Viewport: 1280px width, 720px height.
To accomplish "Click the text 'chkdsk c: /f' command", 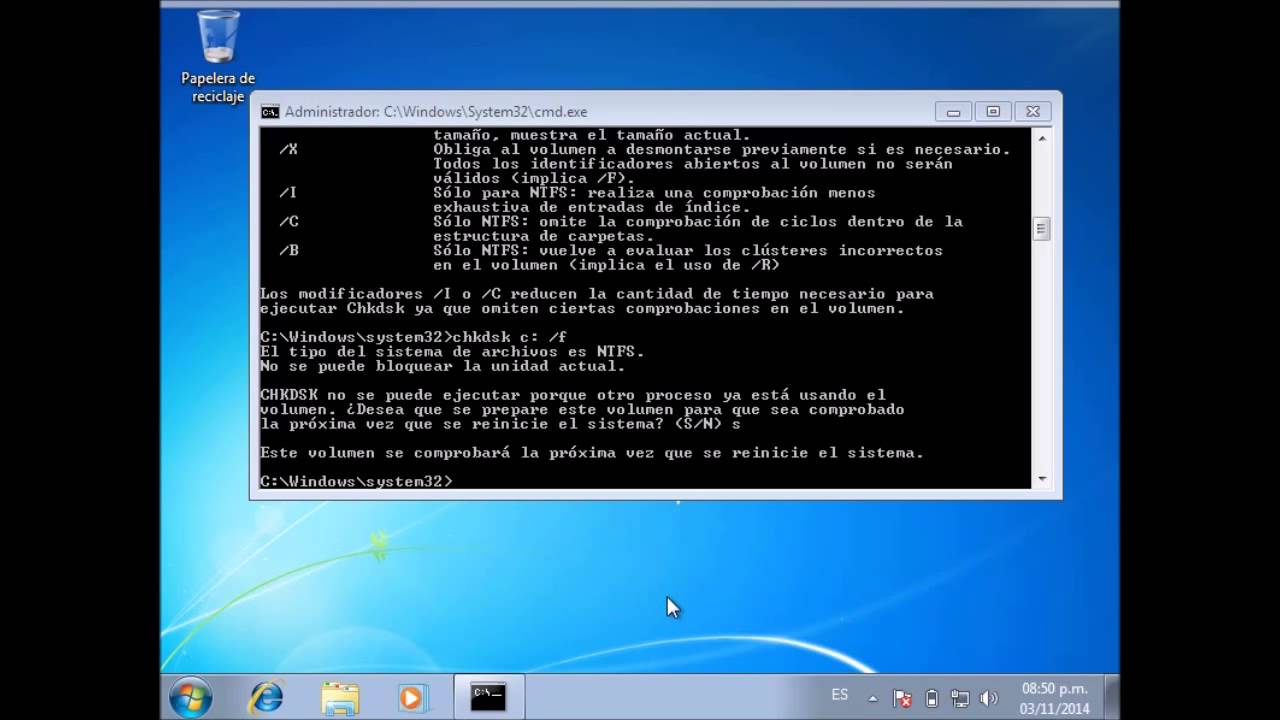I will [x=509, y=337].
